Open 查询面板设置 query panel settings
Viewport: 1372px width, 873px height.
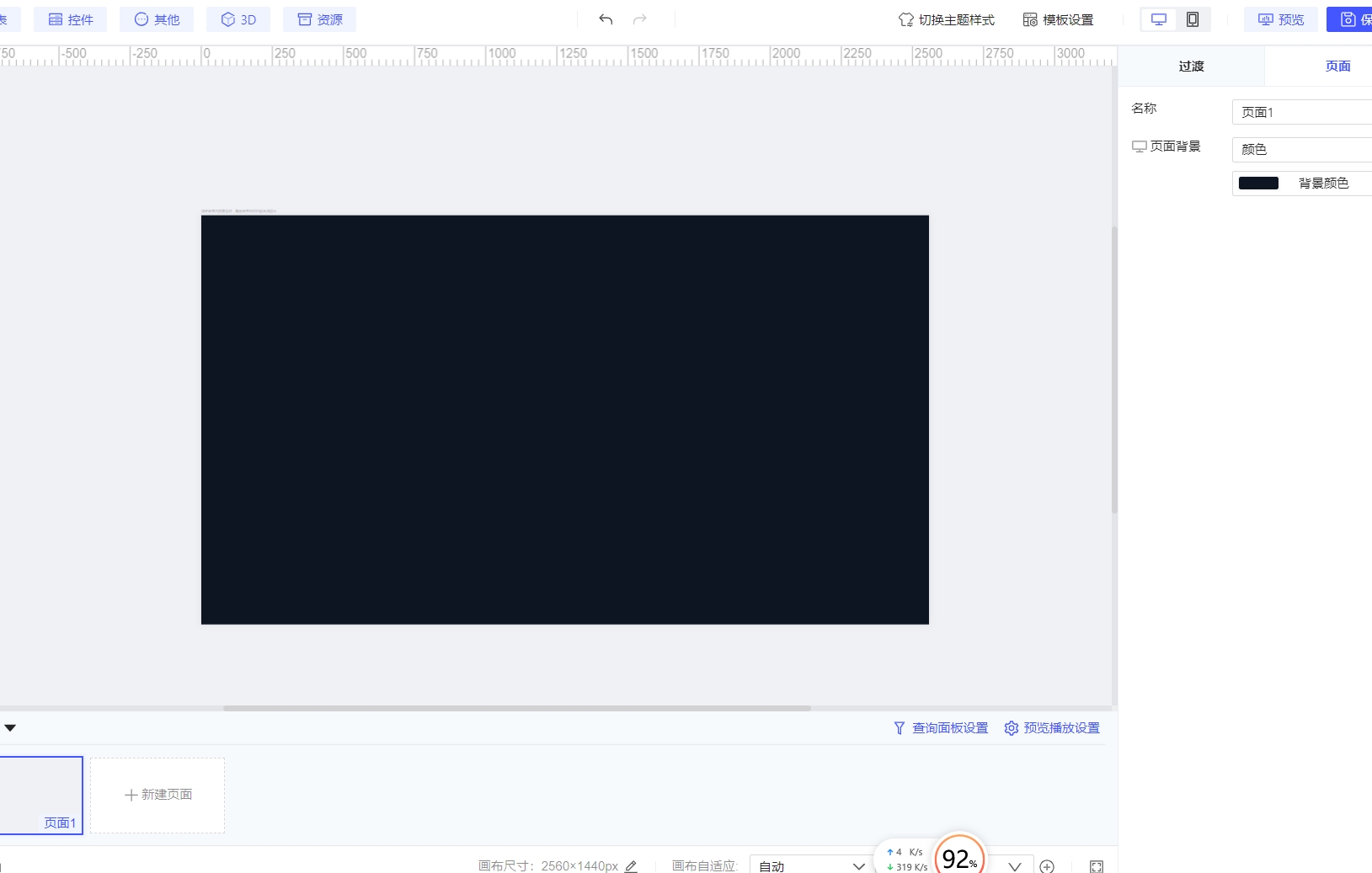941,728
